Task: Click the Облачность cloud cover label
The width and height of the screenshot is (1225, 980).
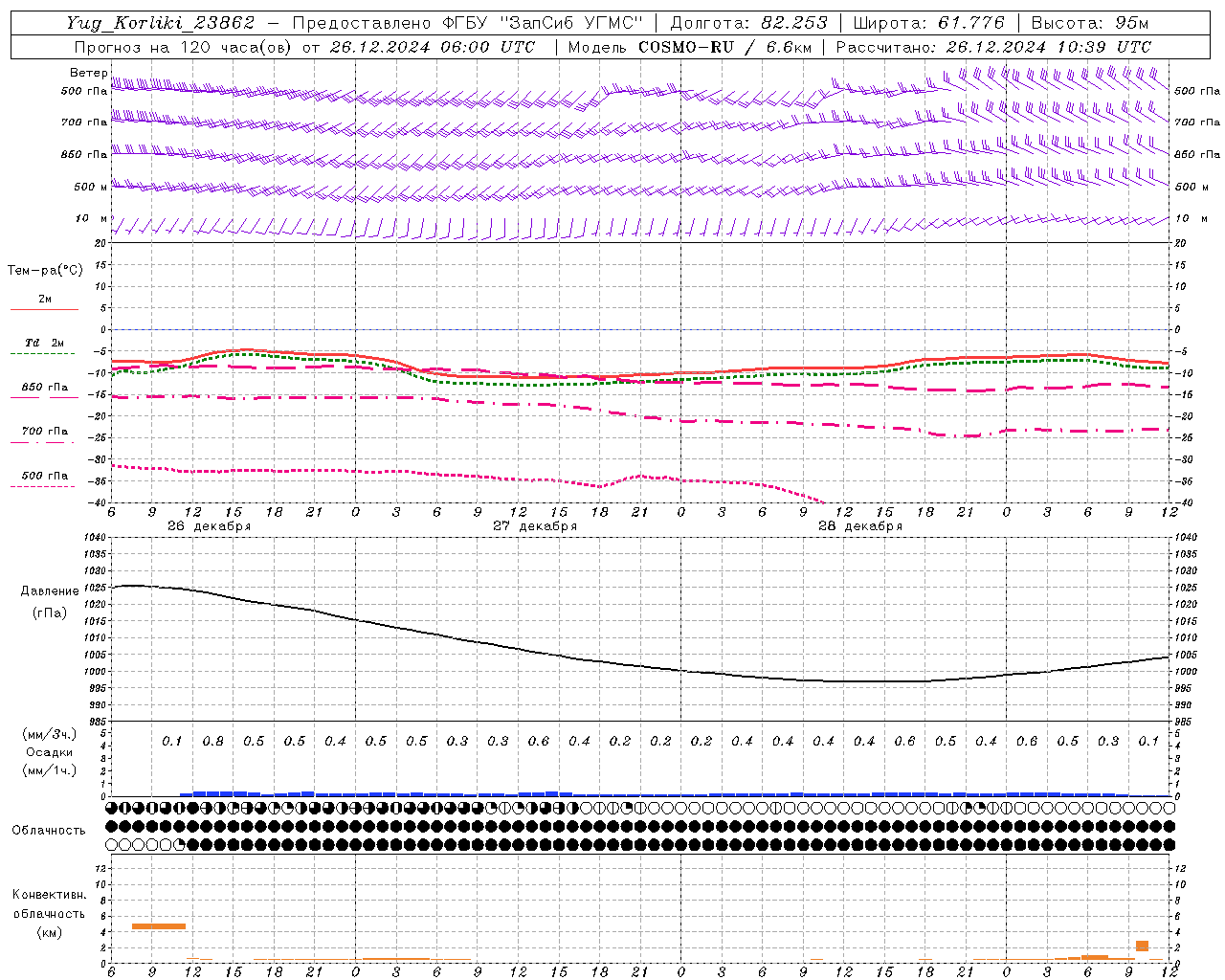Action: tap(49, 831)
